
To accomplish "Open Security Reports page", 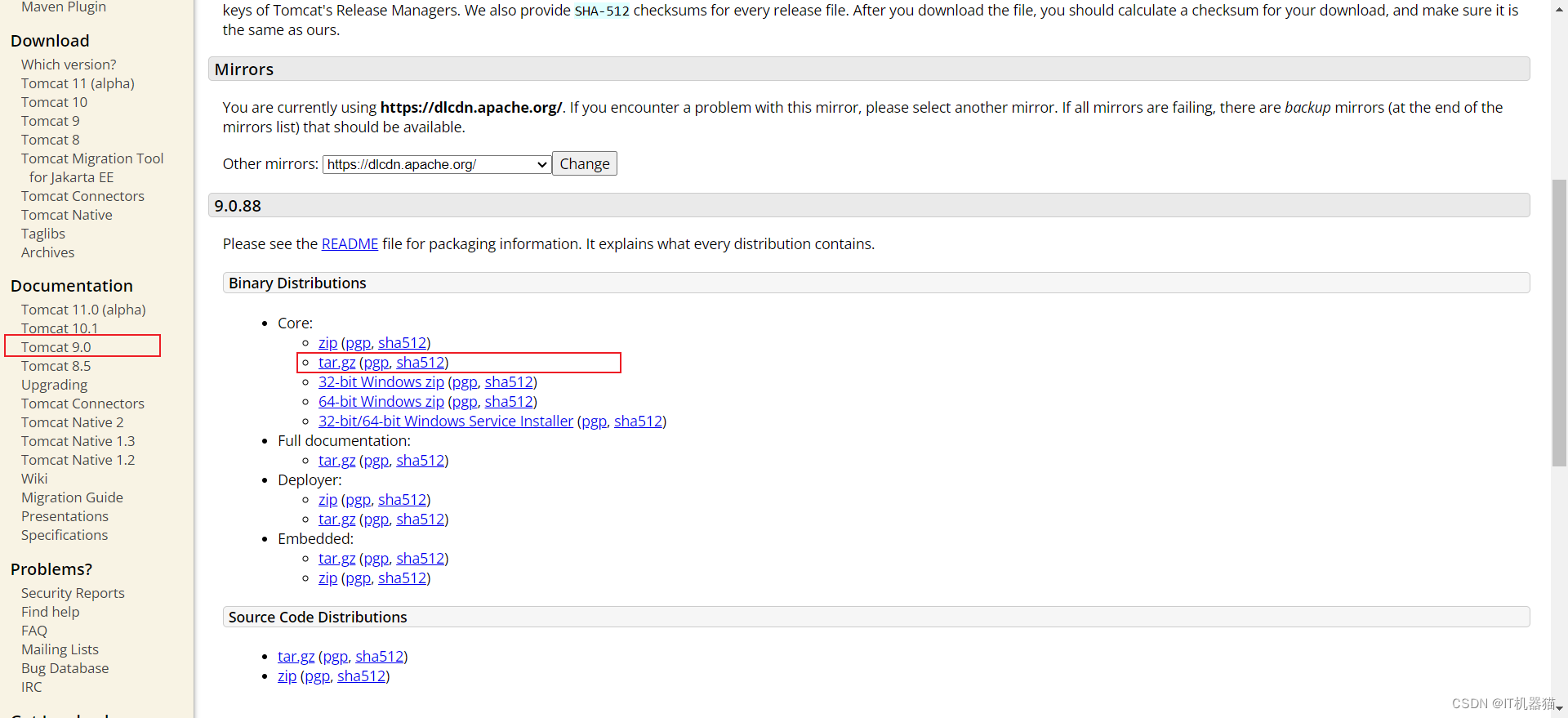I will (x=73, y=593).
